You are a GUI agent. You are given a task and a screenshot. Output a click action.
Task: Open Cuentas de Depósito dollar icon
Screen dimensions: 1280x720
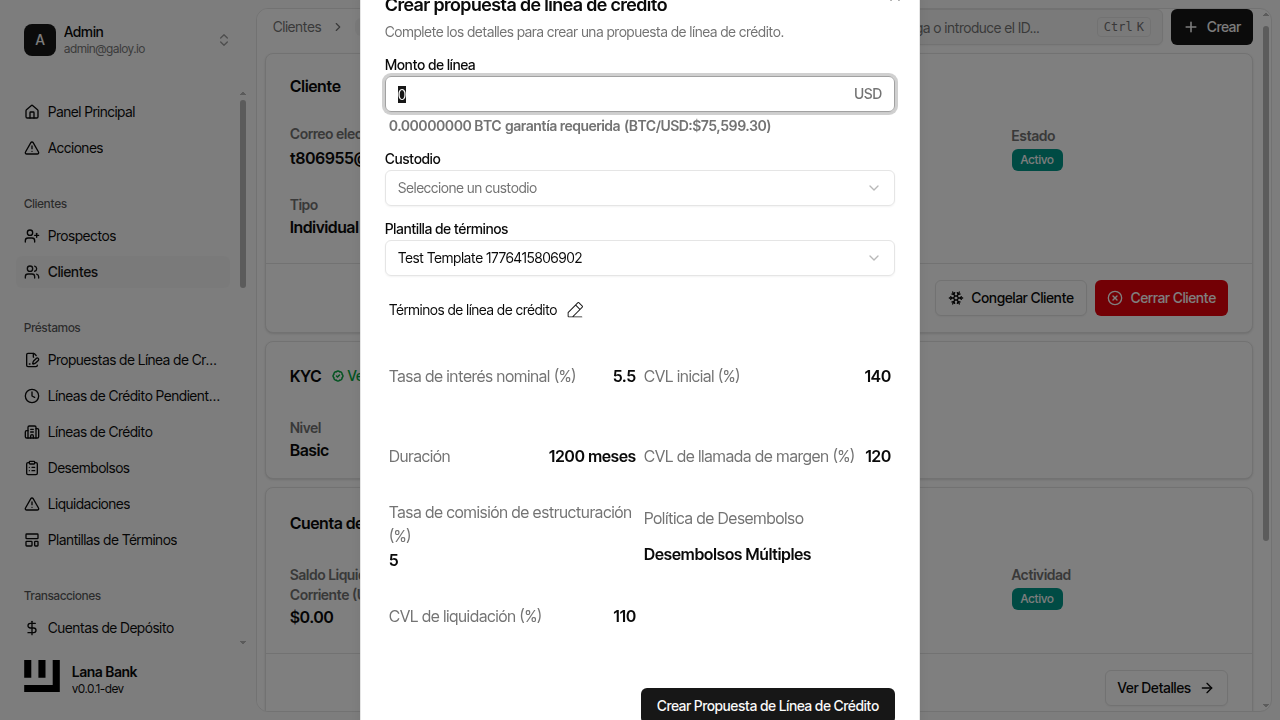(34, 629)
